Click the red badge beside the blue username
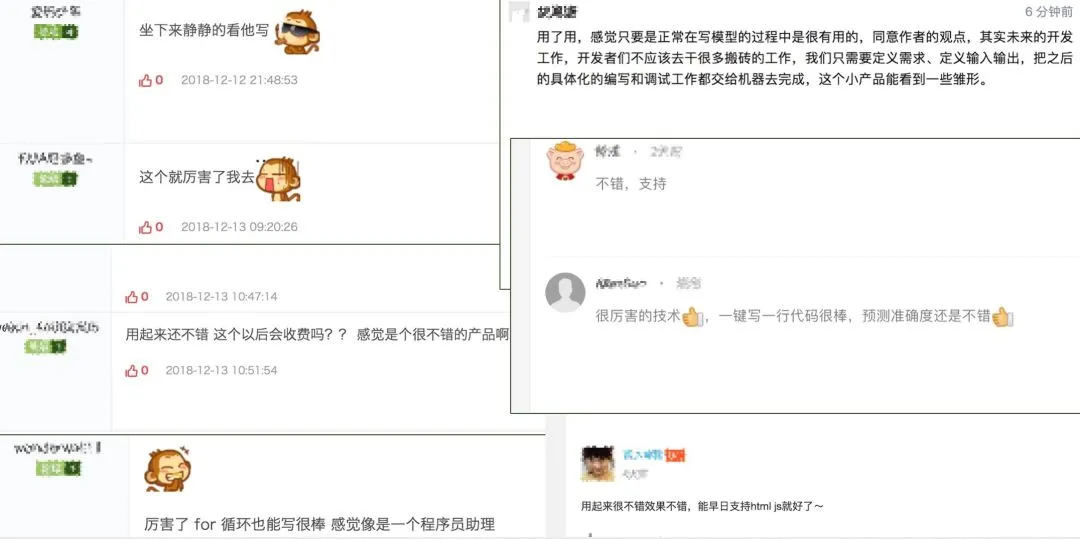 [676, 455]
